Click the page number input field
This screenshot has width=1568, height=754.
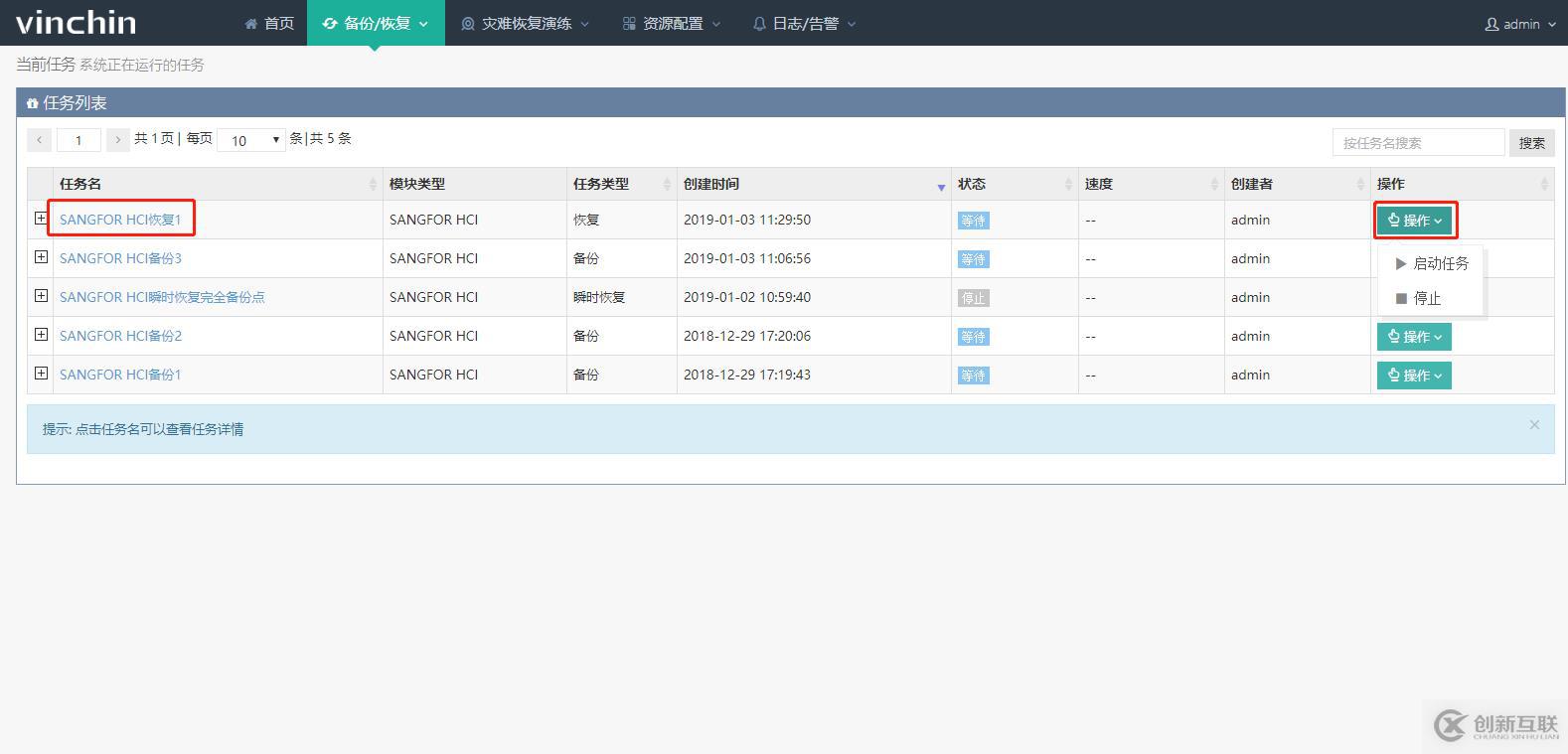click(78, 140)
